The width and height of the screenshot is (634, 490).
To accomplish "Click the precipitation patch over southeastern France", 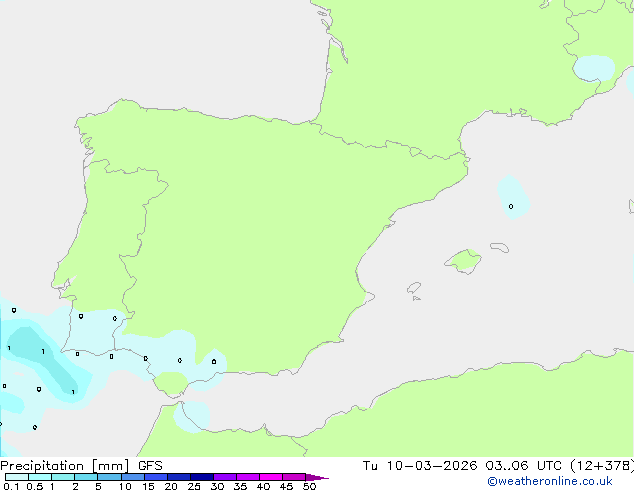I will 594,69.
